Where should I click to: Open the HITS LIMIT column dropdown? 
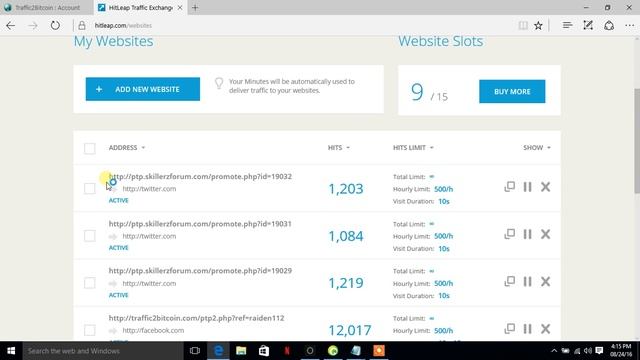413,147
